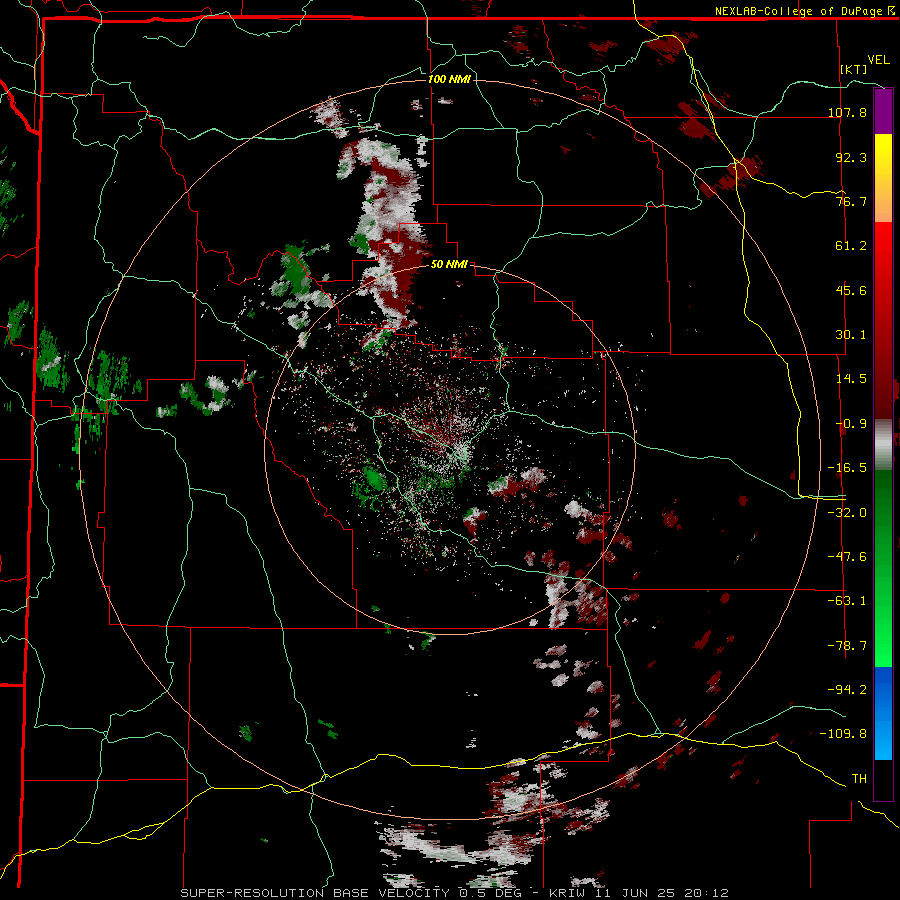
Task: Select the -63.1 velocity scale value
Action: [x=847, y=600]
